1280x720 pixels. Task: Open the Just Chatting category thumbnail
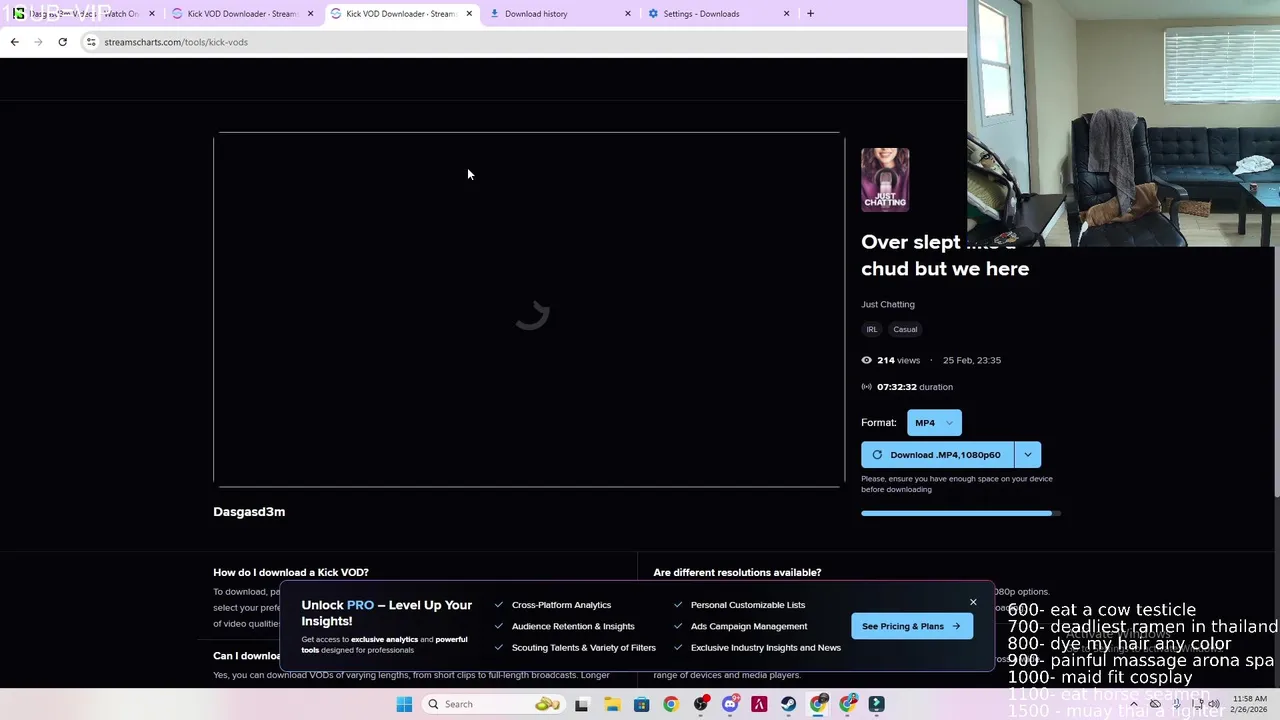point(885,180)
